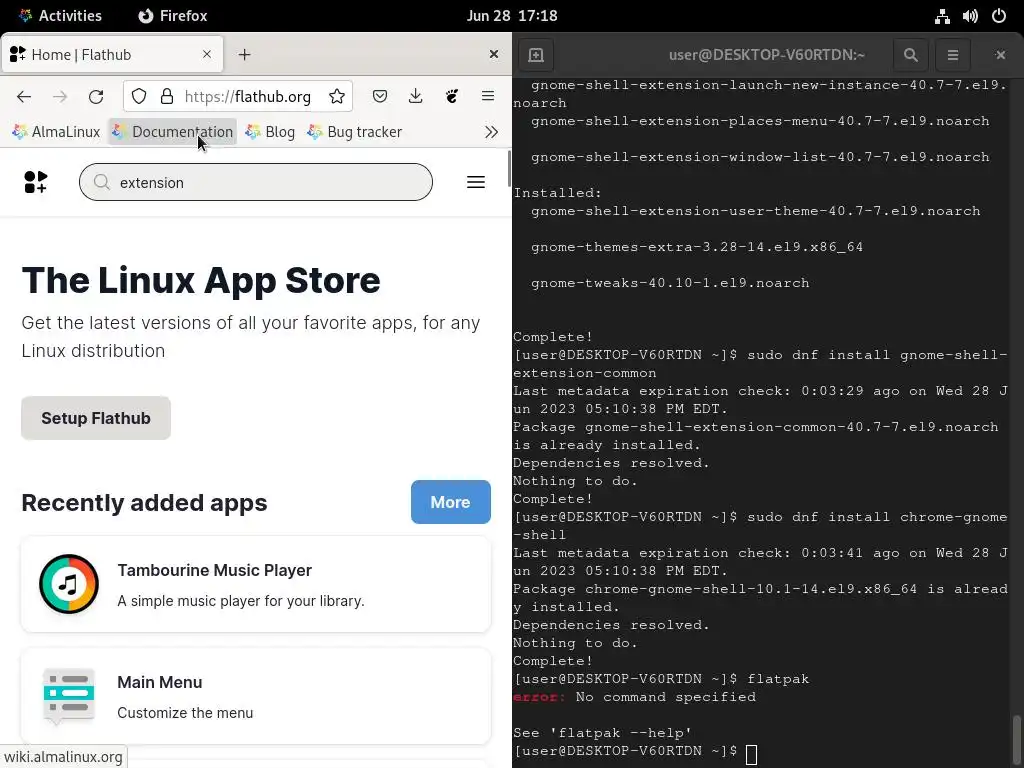Open the Documentation bookmark
1024x768 pixels.
172,132
